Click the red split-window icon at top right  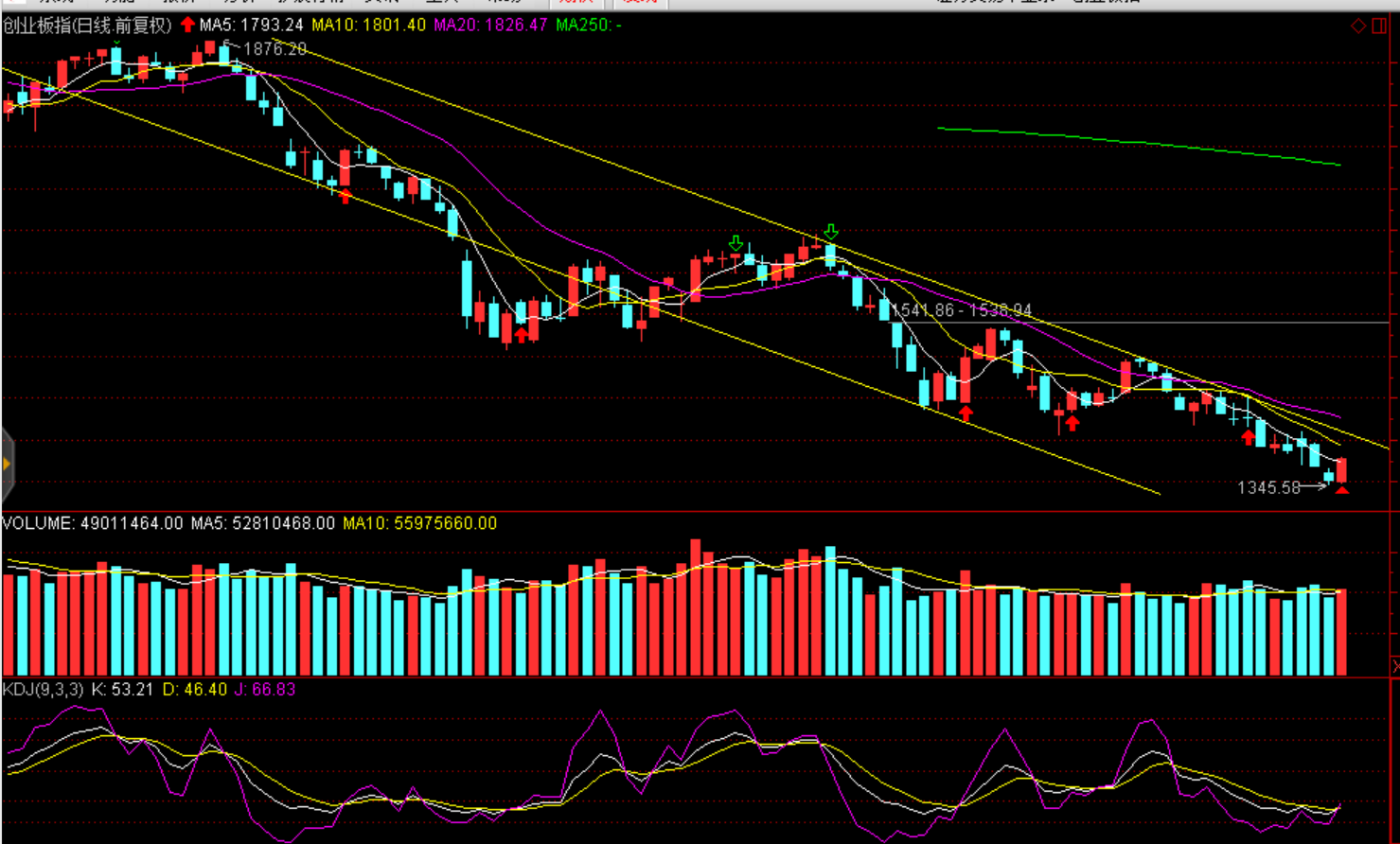(1380, 26)
